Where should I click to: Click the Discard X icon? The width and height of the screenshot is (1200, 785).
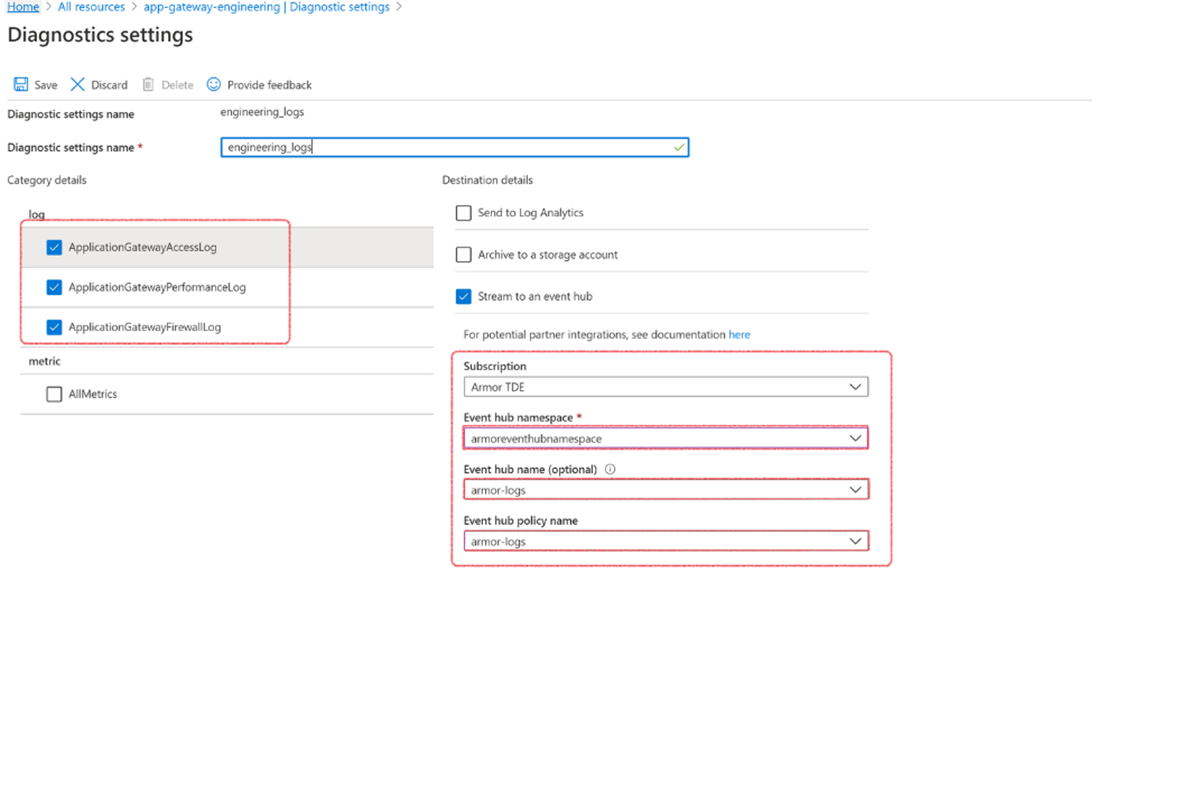pyautogui.click(x=77, y=85)
